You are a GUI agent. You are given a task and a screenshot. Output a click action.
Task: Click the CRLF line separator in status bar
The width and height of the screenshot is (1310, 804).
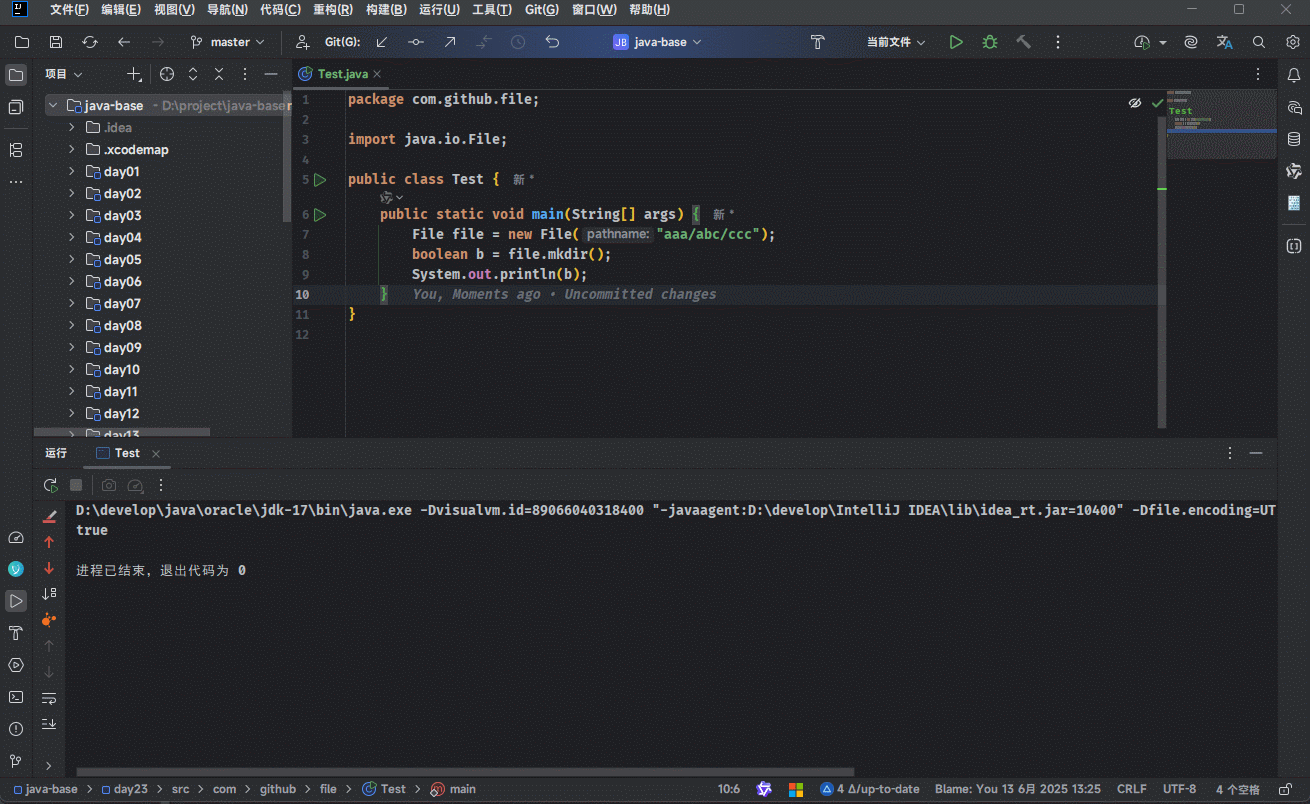(1132, 789)
